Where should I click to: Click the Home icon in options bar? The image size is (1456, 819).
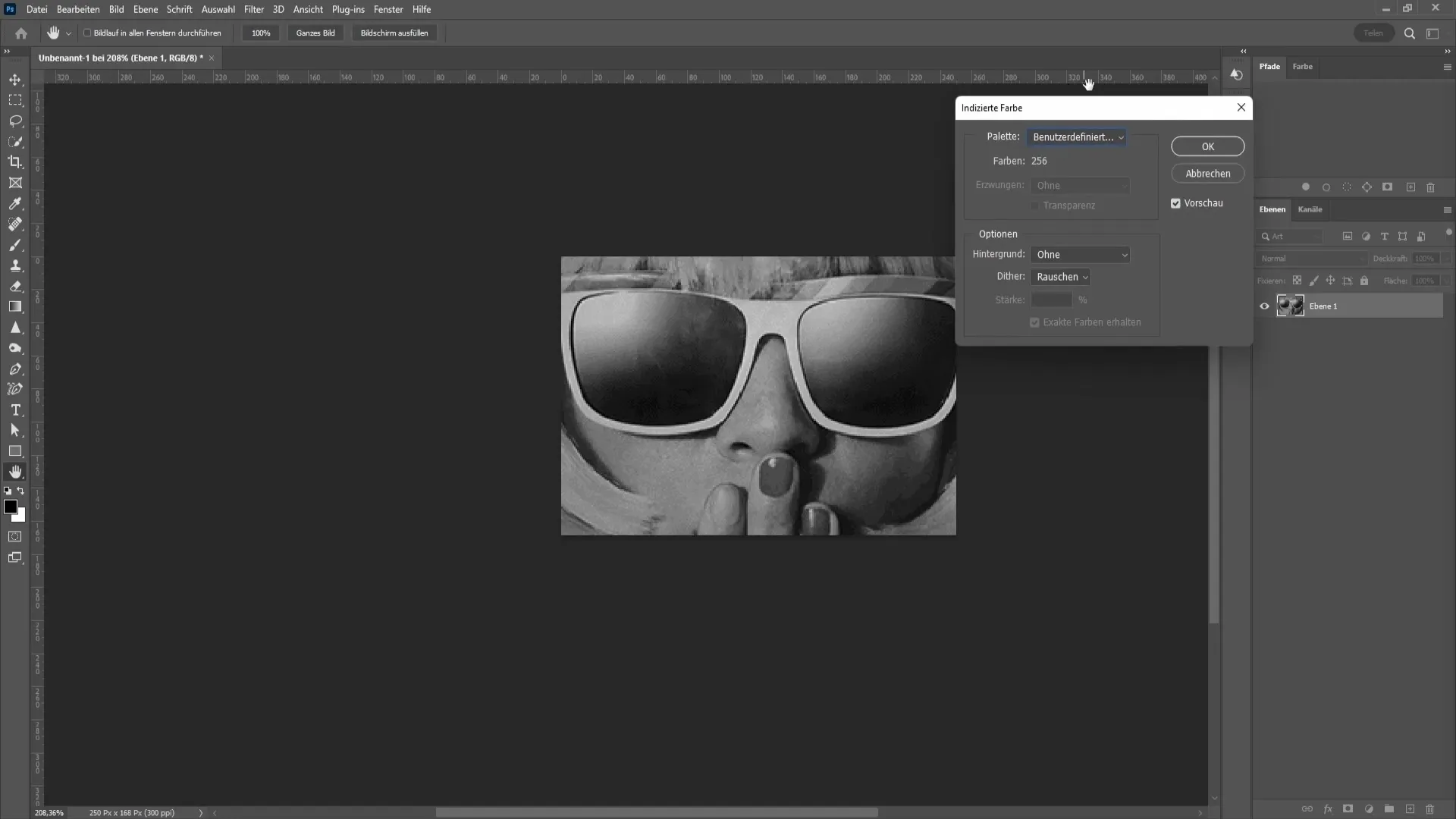(x=21, y=33)
